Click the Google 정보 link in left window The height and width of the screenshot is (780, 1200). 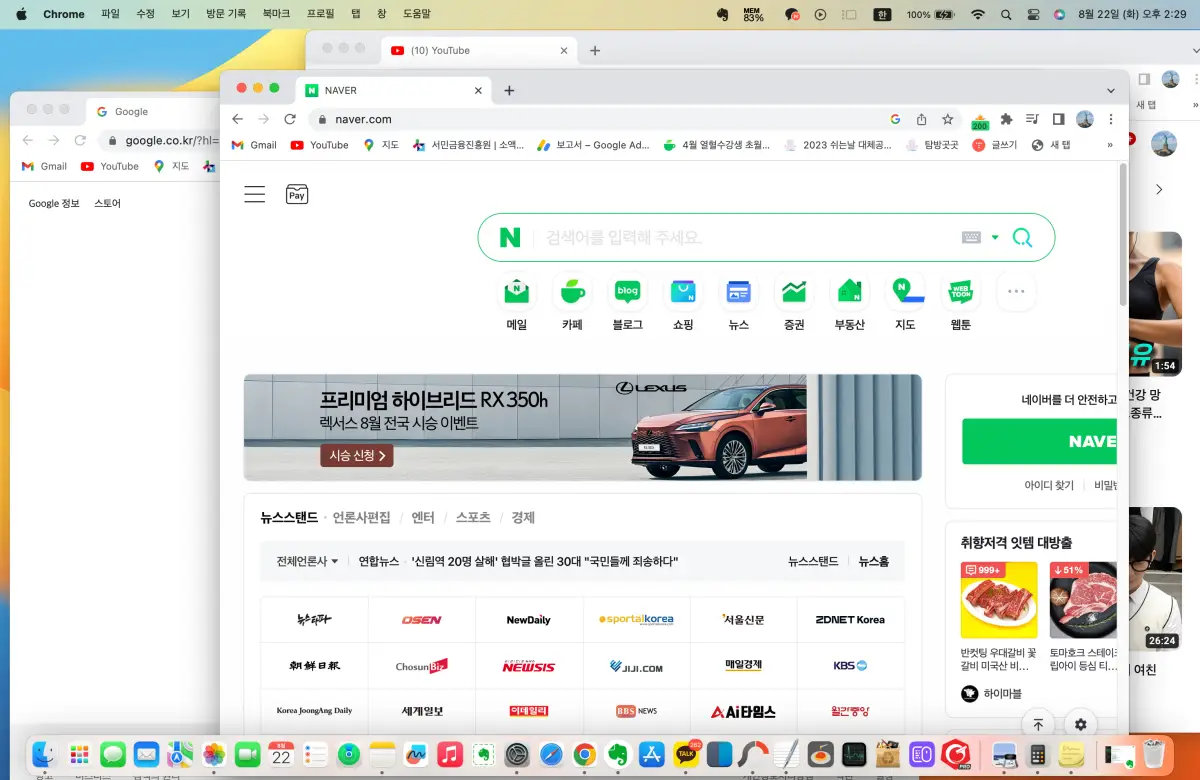(54, 203)
